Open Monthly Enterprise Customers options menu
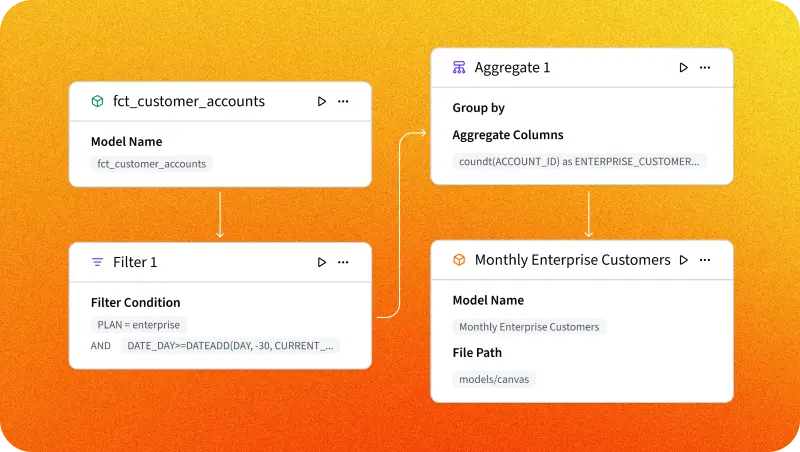This screenshot has height=452, width=800. [705, 260]
